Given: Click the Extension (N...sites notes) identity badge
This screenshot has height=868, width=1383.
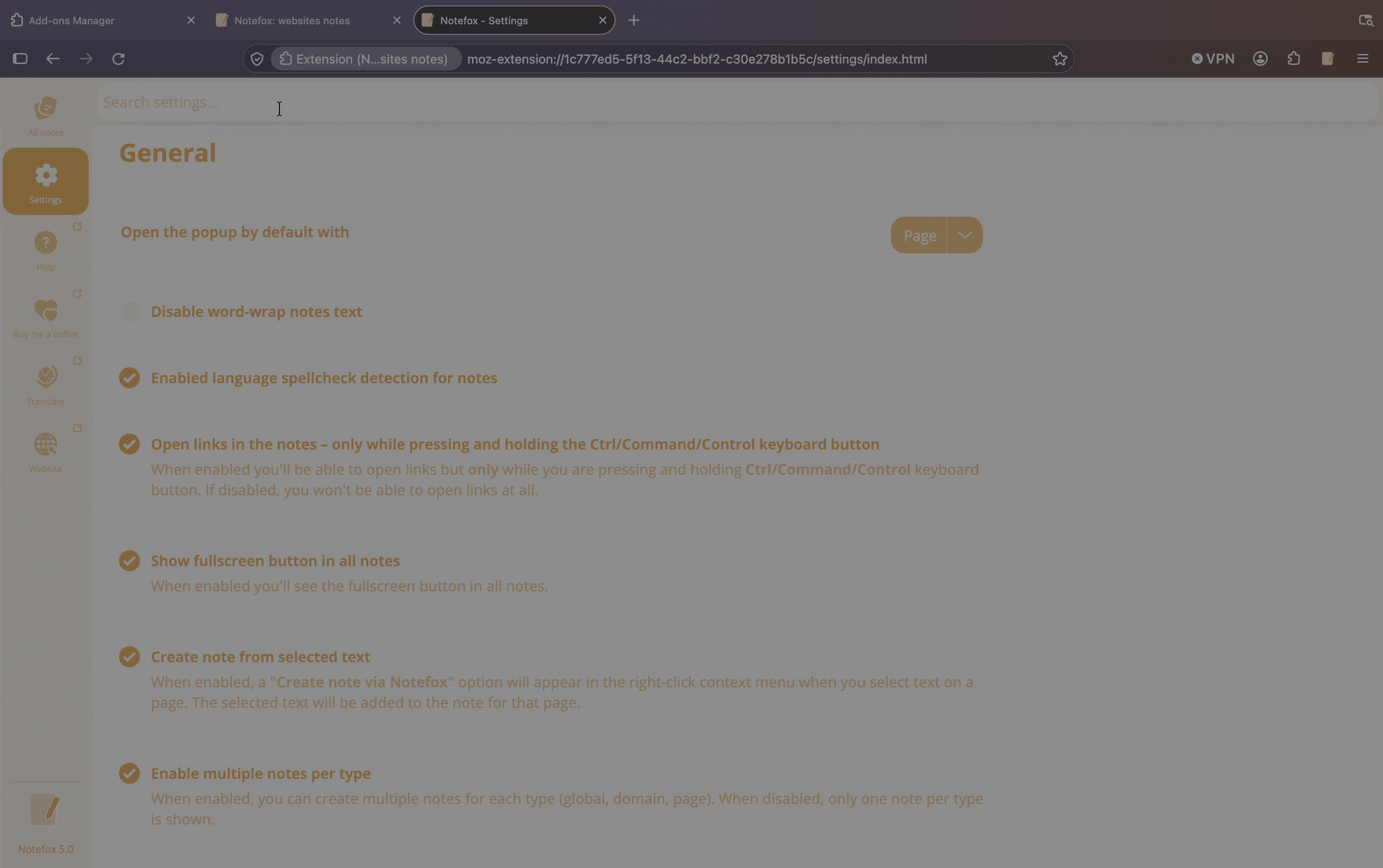Looking at the screenshot, I should (x=366, y=59).
